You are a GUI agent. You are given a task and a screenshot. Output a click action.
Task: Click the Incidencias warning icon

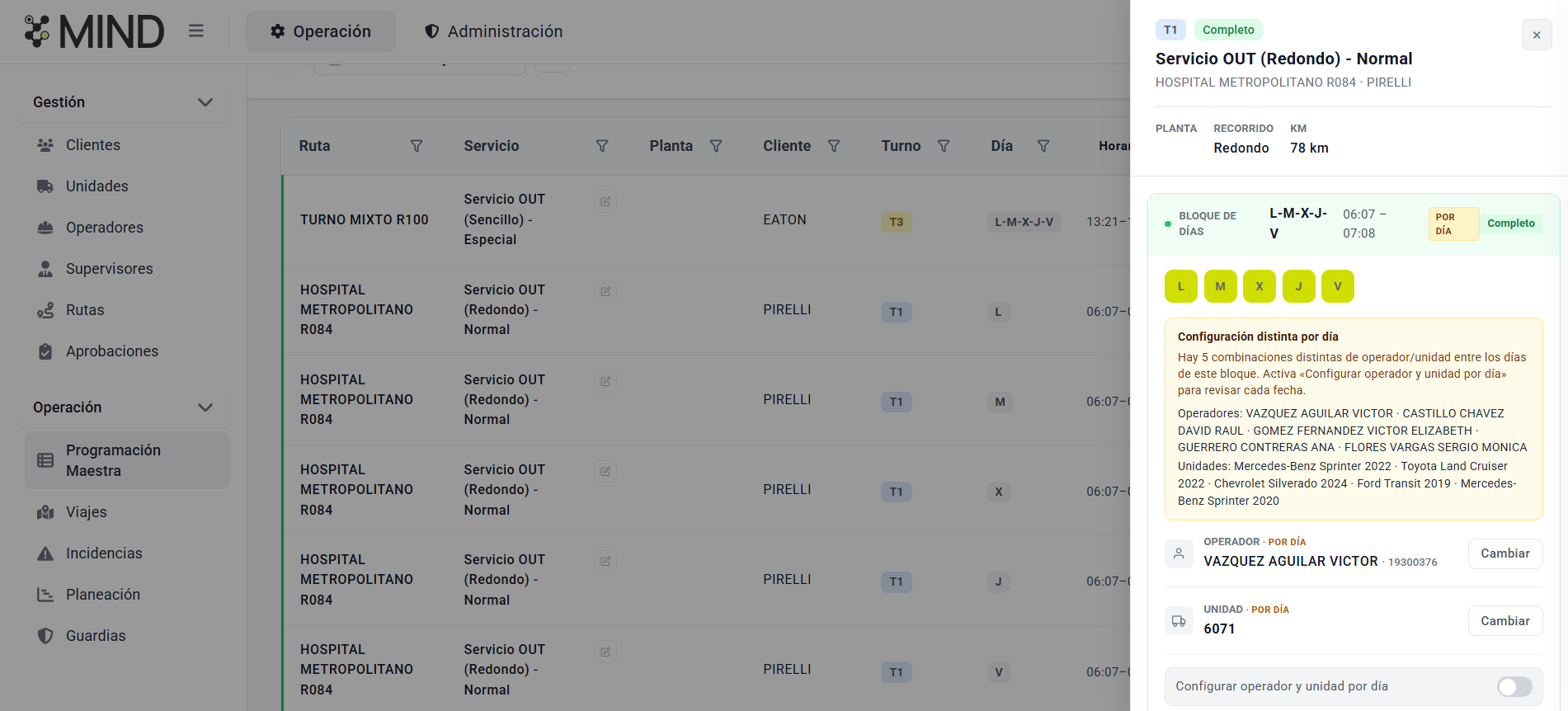45,553
